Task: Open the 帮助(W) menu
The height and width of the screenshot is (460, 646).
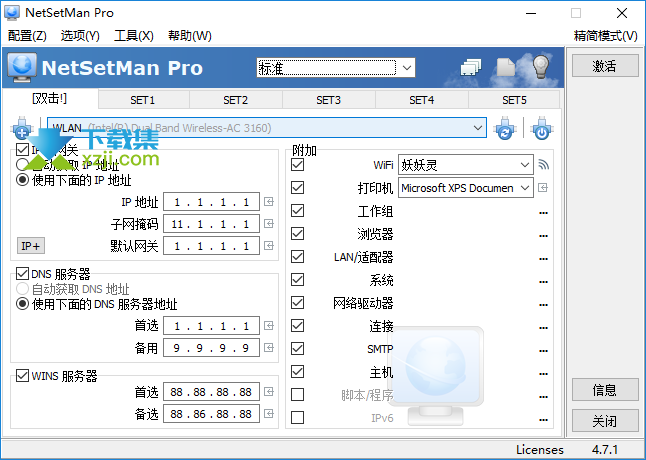Action: point(190,36)
